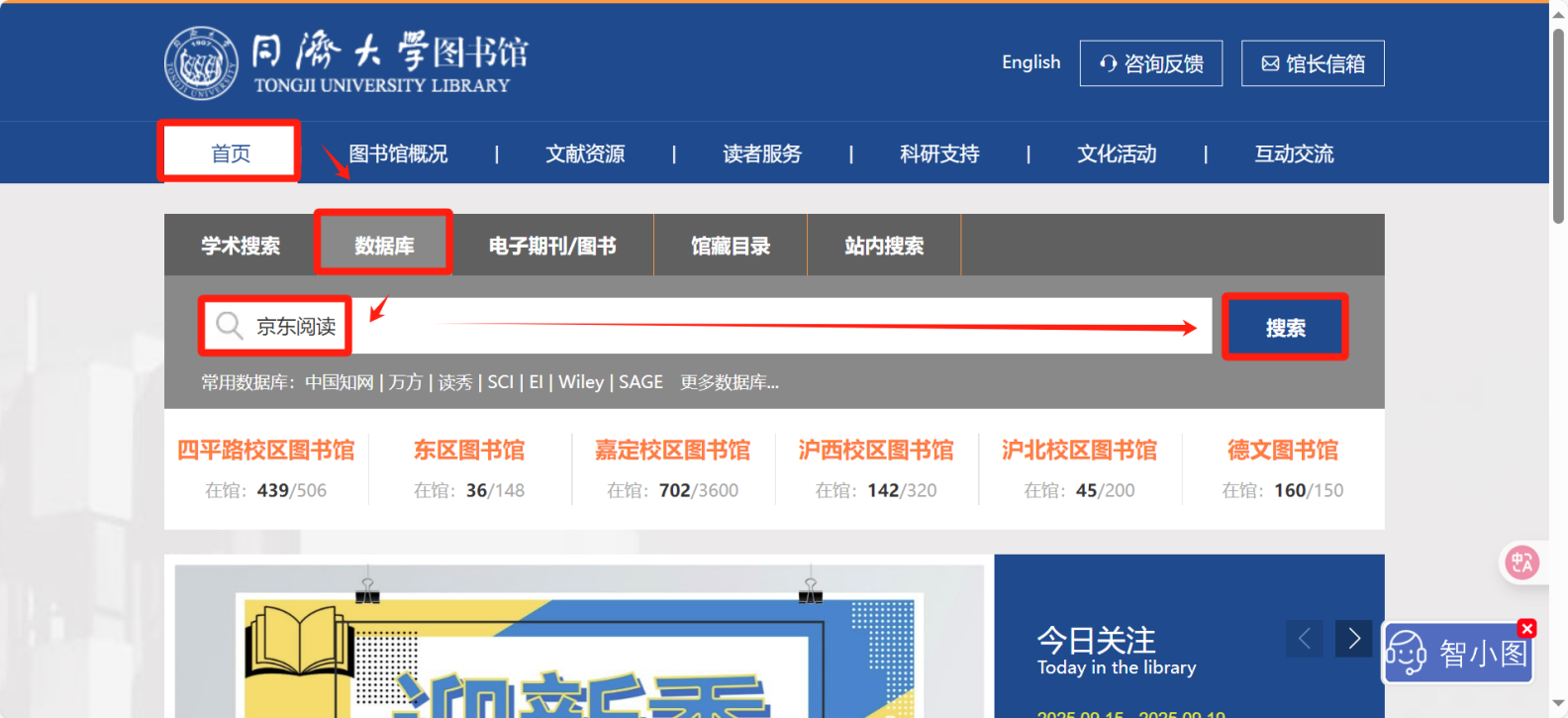Show next item in 今日关注
1568x718 pixels.
pos(1353,639)
